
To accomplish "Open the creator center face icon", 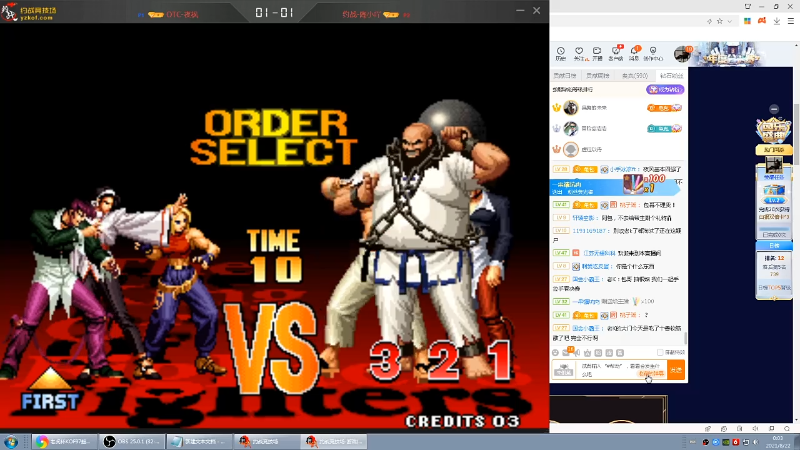I will pos(653,53).
